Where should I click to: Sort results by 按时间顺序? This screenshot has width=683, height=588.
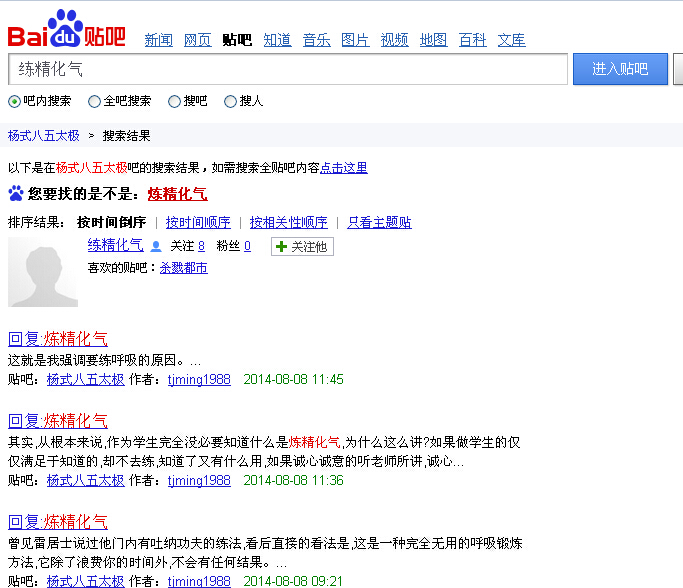(x=198, y=223)
